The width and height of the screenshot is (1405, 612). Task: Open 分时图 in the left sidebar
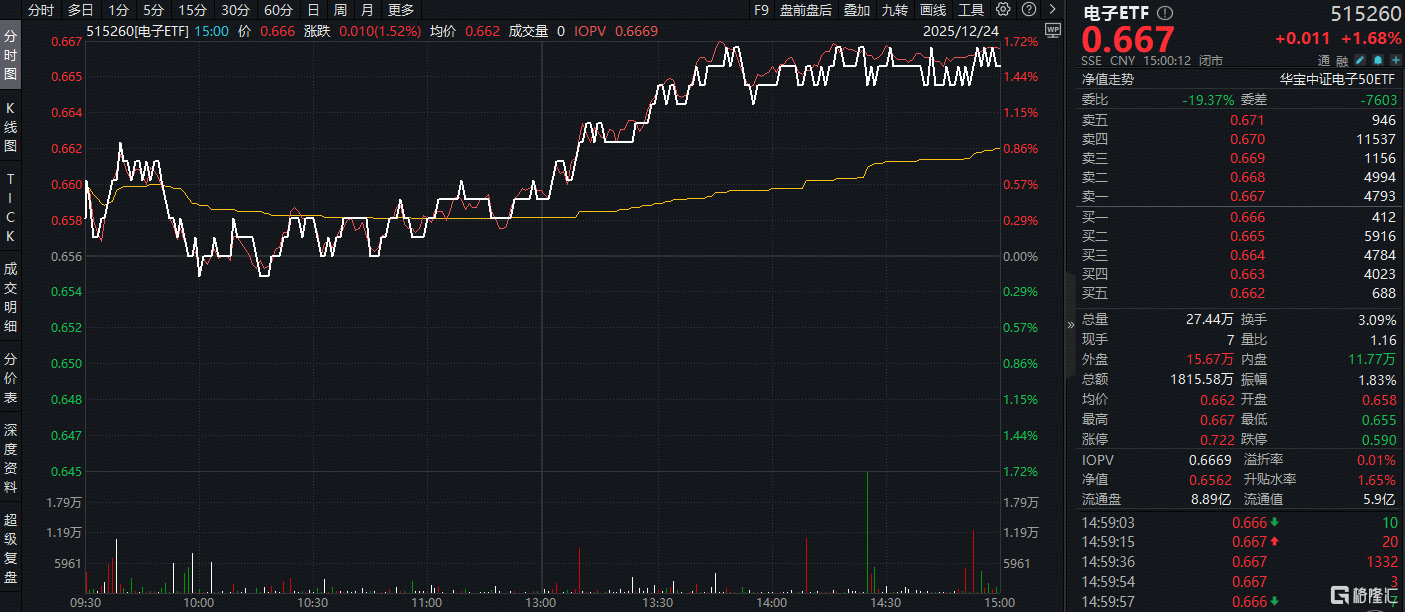coord(11,54)
